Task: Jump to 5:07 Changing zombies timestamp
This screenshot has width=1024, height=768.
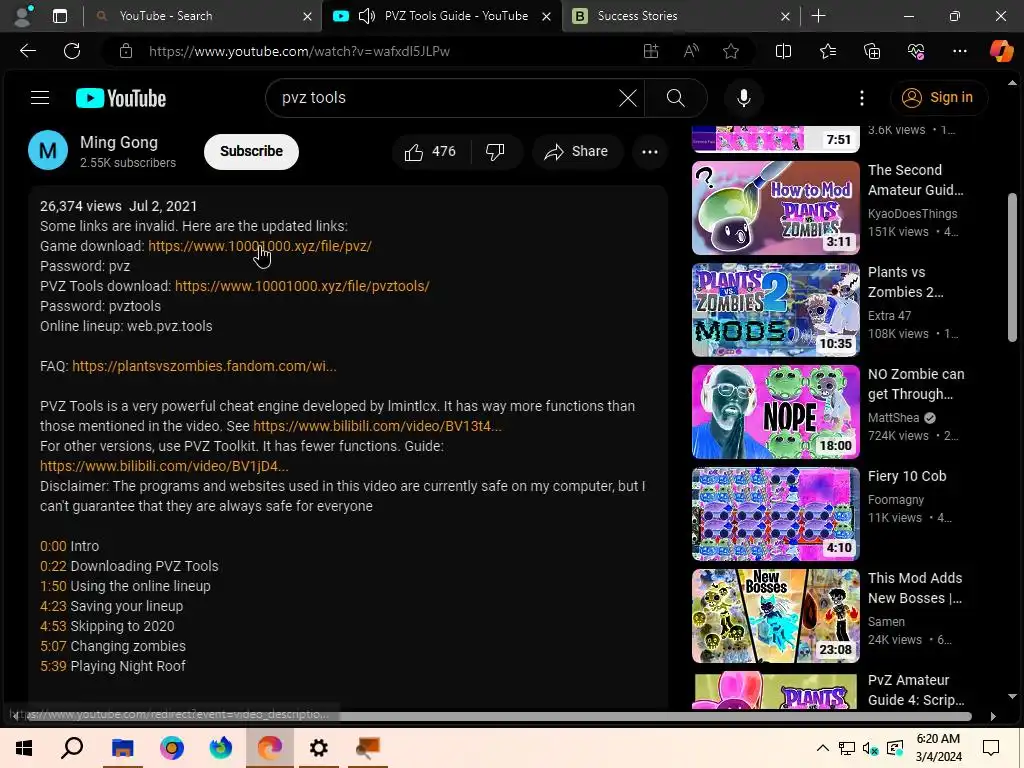Action: 53,647
